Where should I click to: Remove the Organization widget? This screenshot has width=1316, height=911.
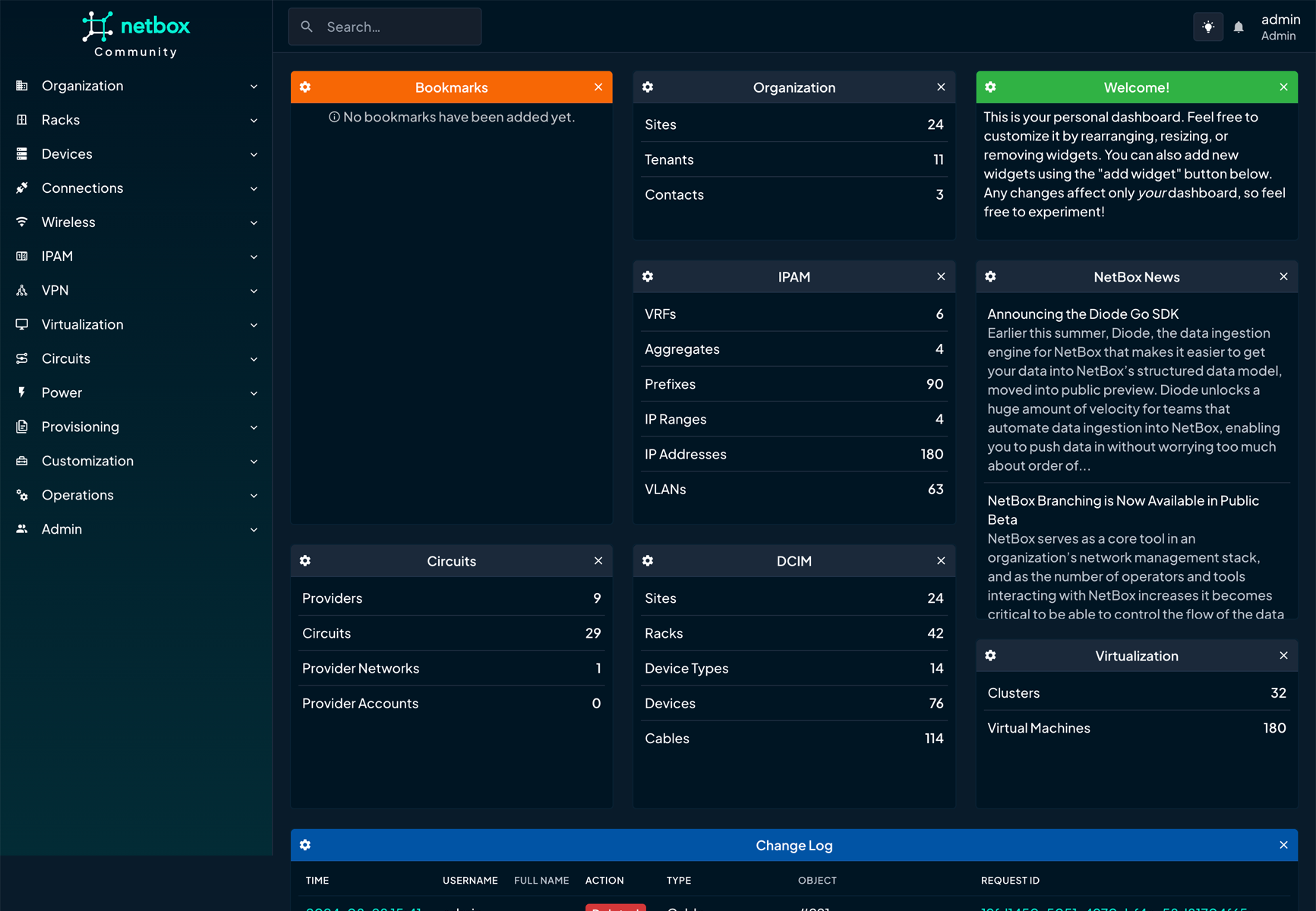click(941, 87)
